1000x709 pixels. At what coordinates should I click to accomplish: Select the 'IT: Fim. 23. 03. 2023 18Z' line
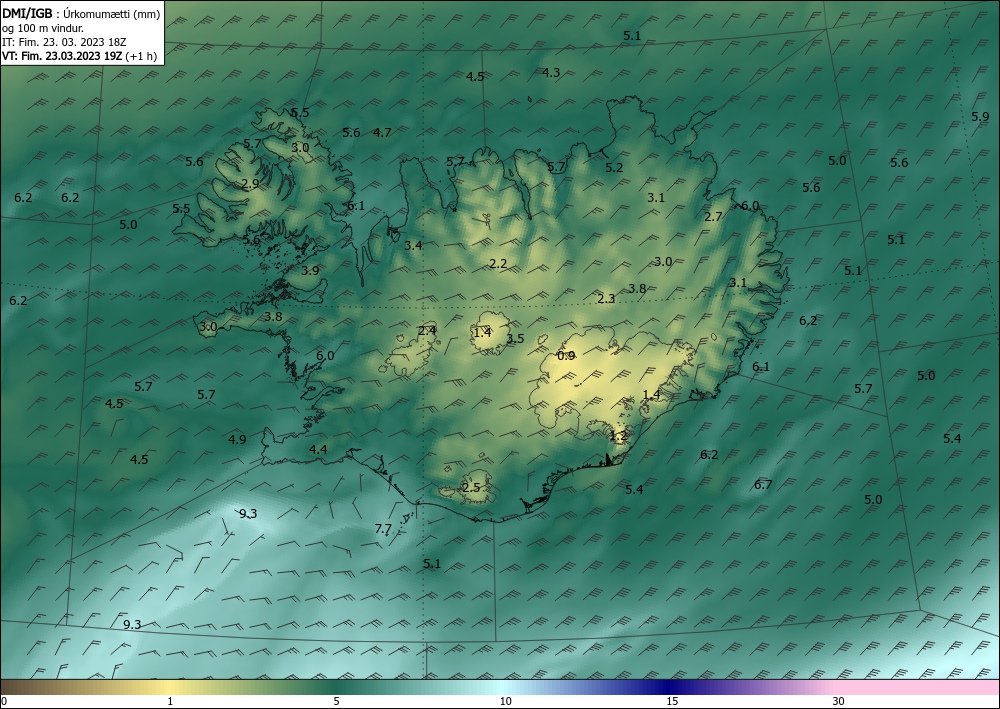[64, 42]
